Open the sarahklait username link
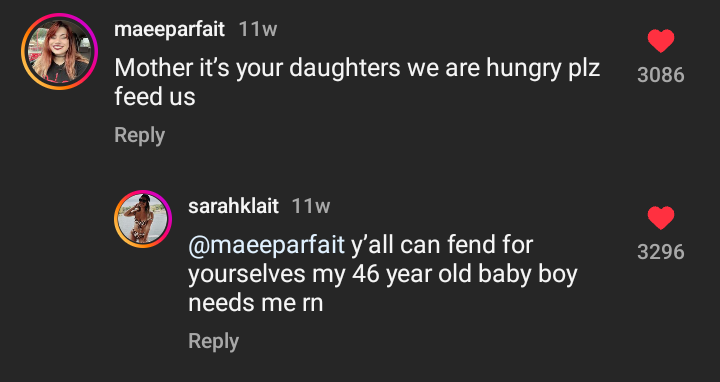Image resolution: width=720 pixels, height=382 pixels. point(233,206)
